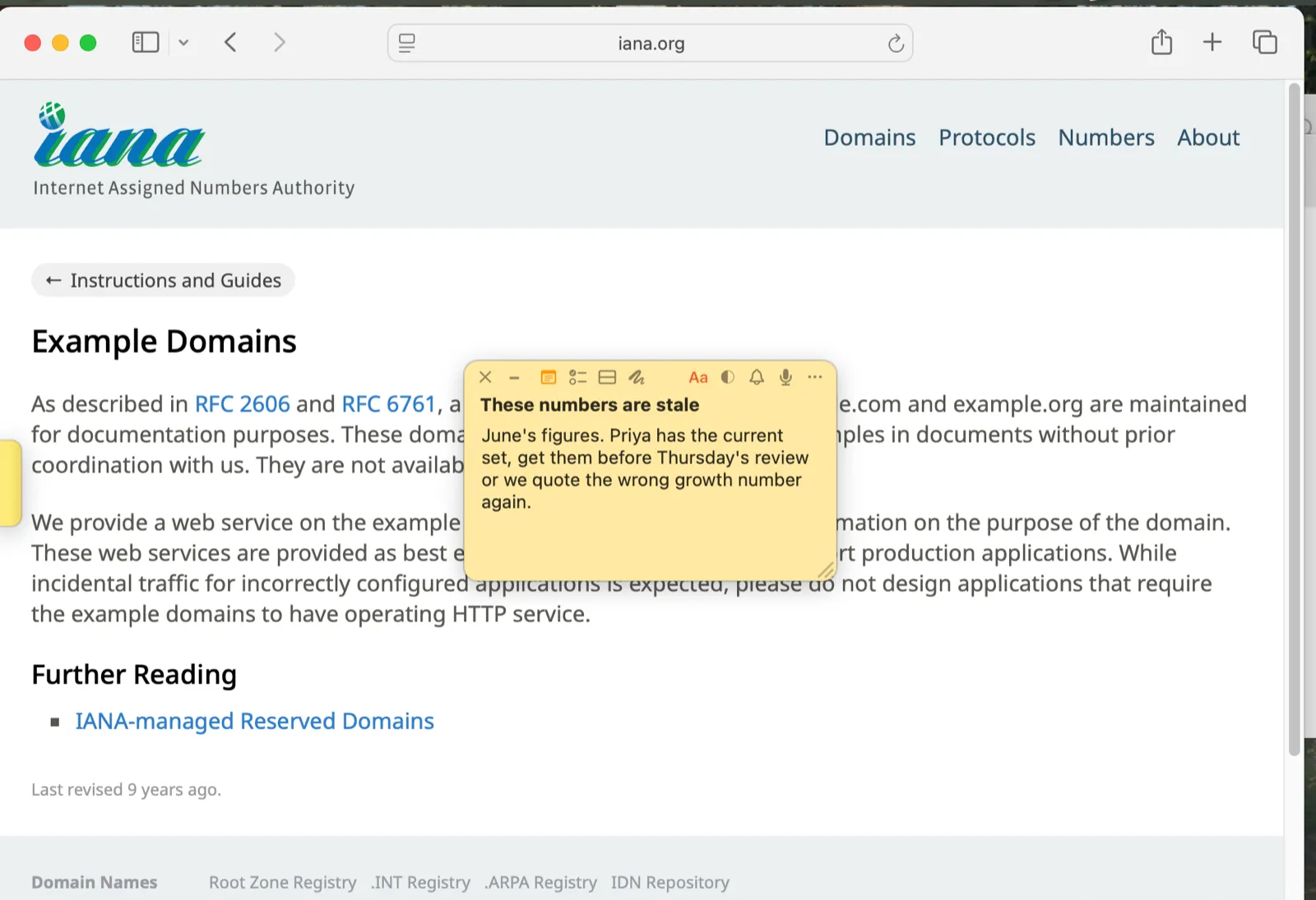
Task: Collapse the sticky note with the minus button
Action: tap(514, 378)
